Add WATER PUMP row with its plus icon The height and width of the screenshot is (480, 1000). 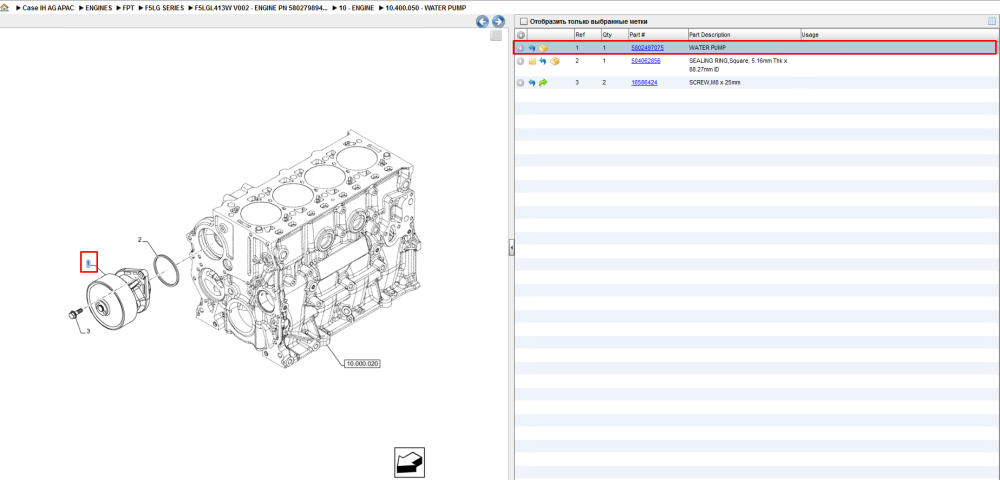point(521,48)
